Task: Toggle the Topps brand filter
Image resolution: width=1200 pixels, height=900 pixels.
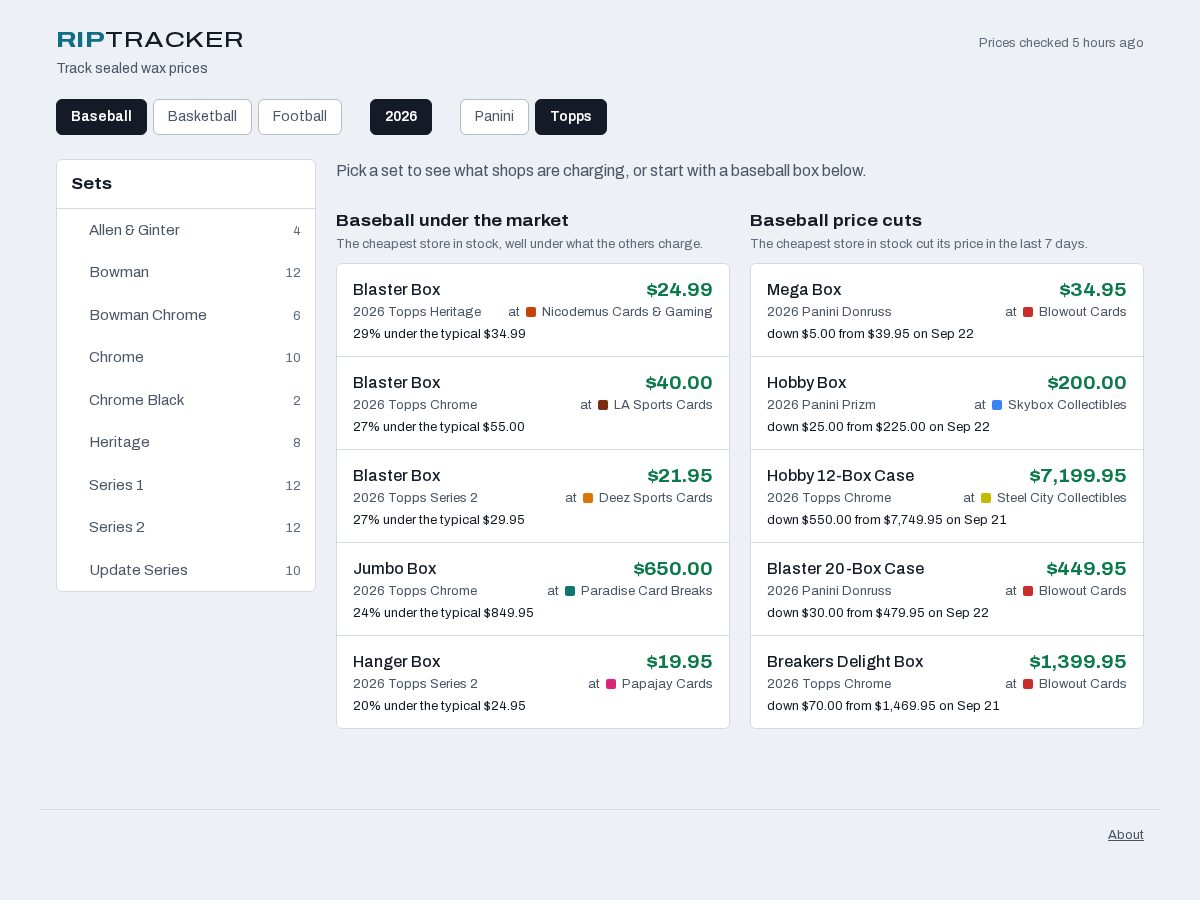Action: (x=571, y=117)
